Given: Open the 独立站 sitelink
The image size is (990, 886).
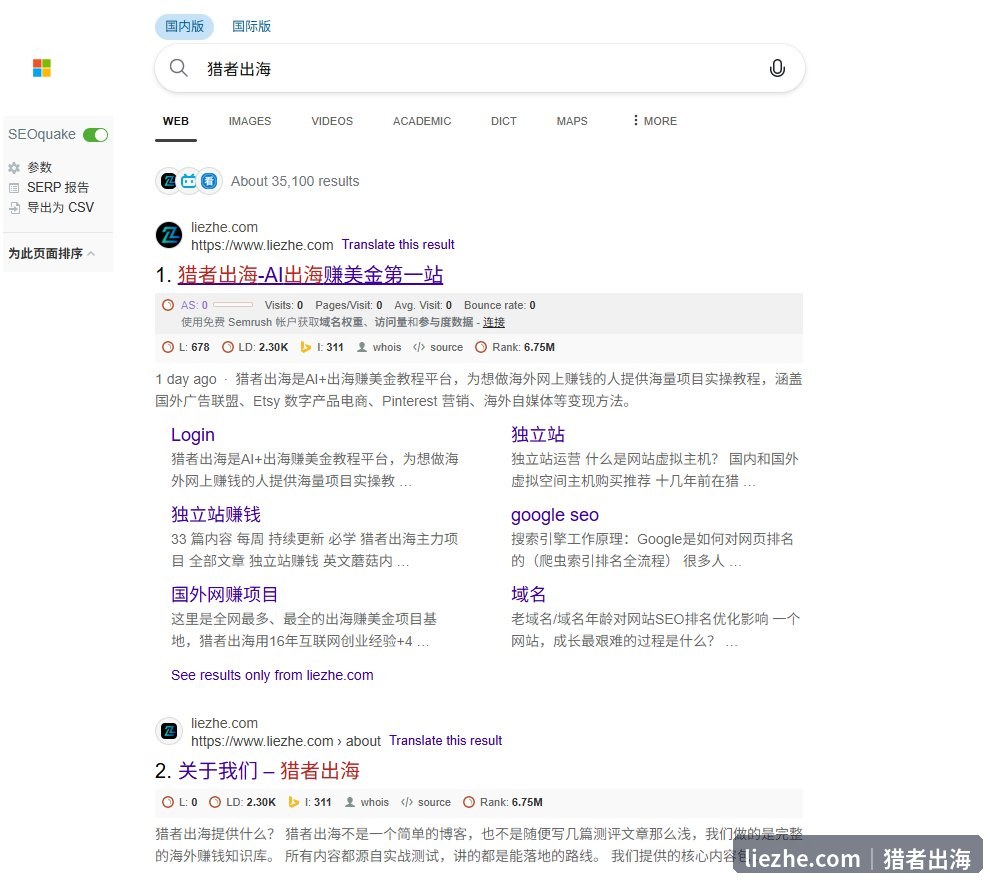Looking at the screenshot, I should [x=538, y=434].
